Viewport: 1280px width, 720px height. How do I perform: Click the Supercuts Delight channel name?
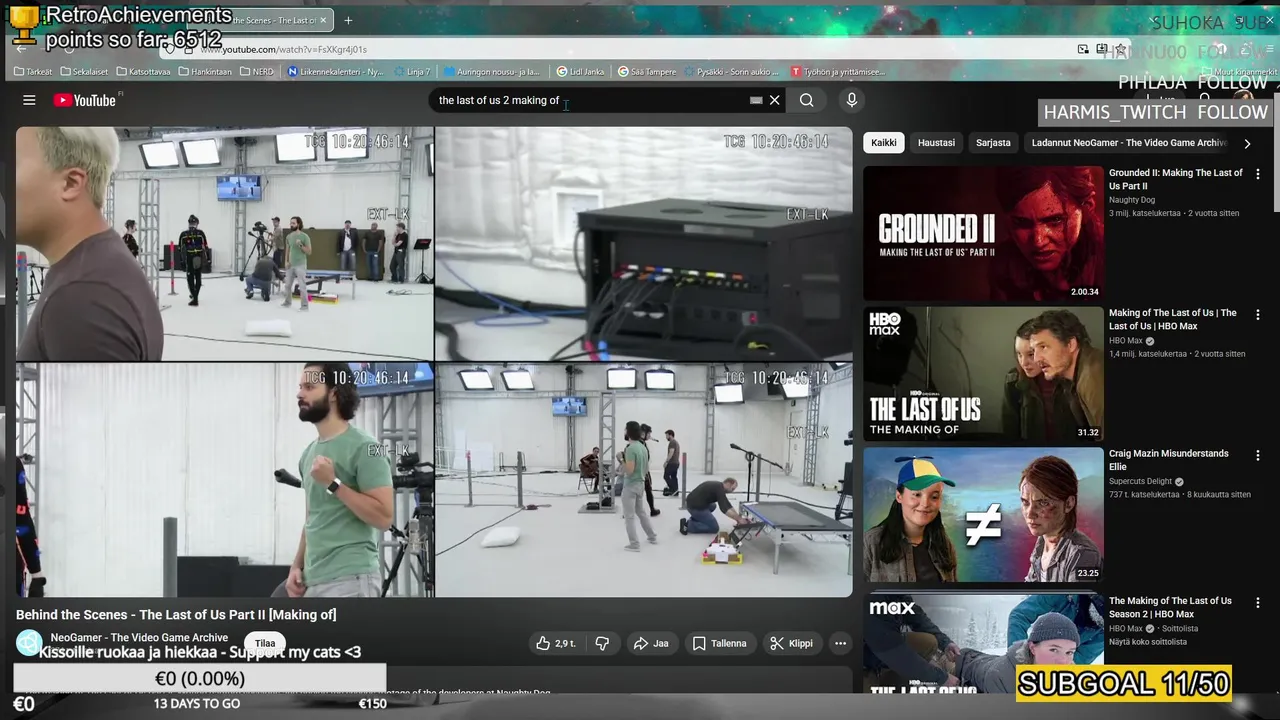pyautogui.click(x=1140, y=481)
